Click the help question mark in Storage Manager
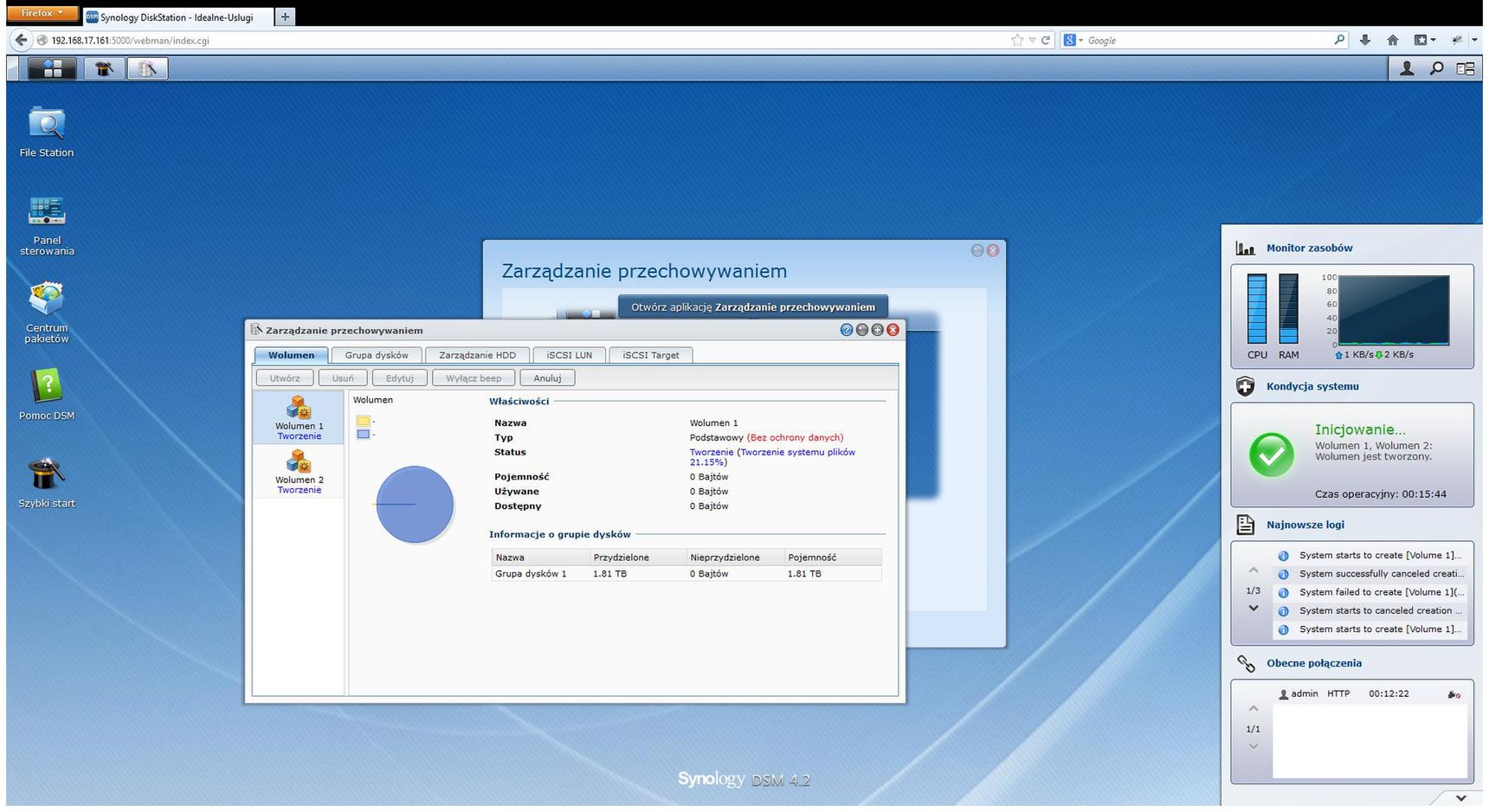The image size is (1489, 812). click(847, 330)
